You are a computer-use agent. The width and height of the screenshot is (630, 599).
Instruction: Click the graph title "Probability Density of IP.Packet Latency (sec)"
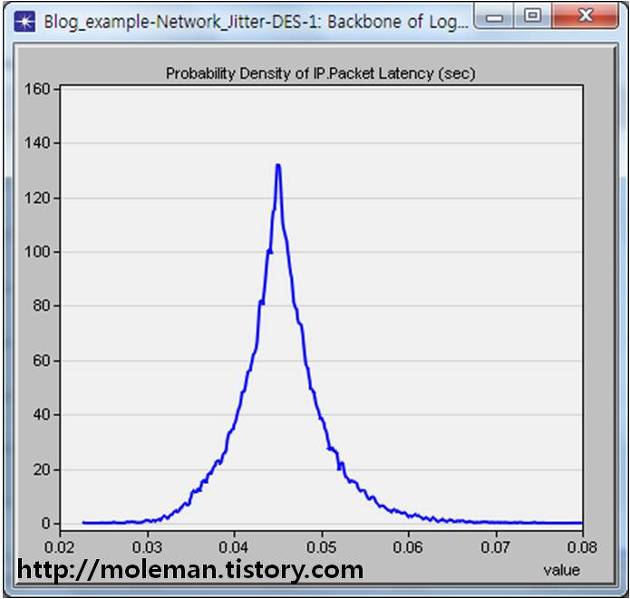coord(321,74)
